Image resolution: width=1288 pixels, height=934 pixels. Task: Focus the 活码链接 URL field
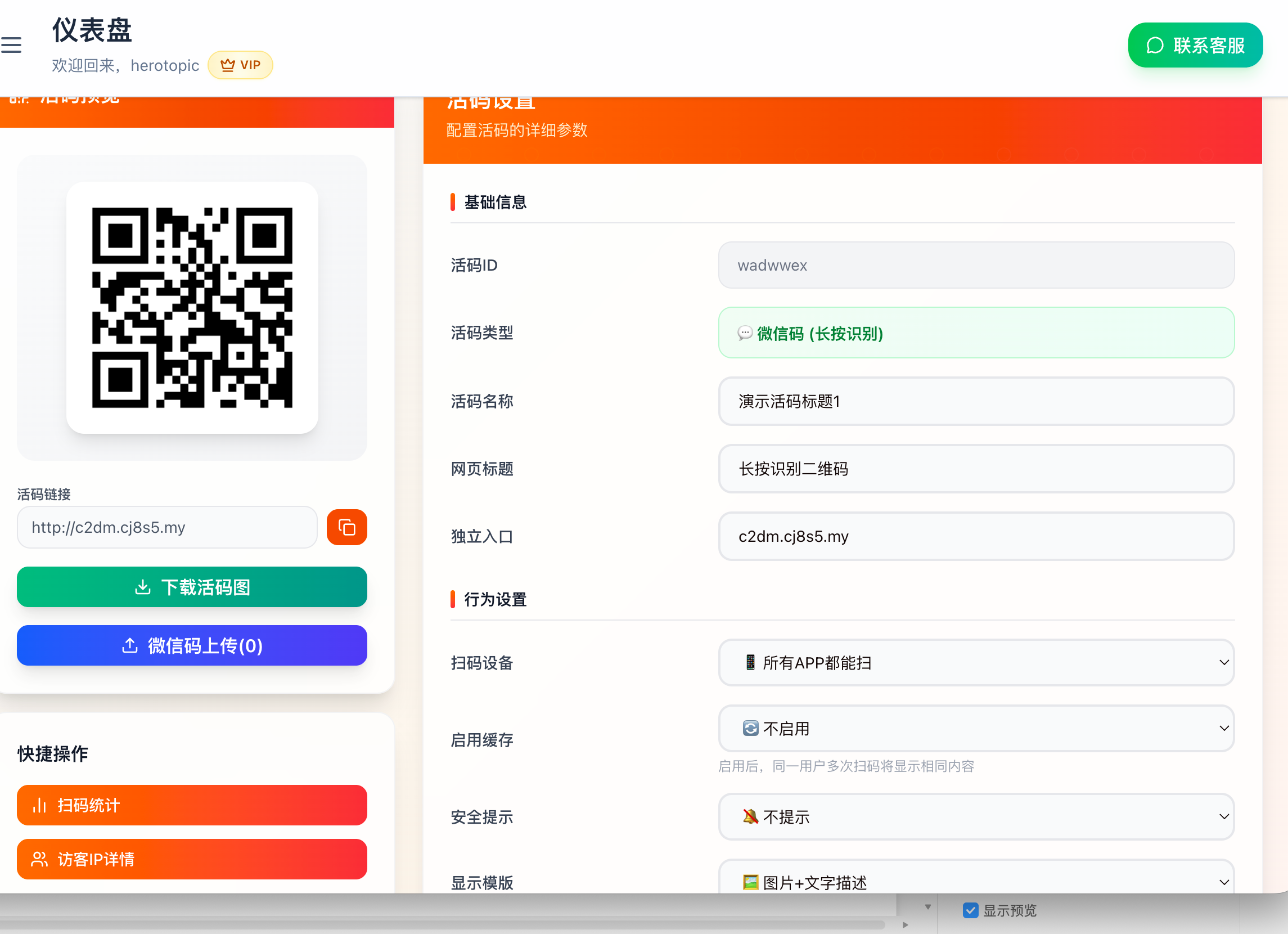(167, 527)
